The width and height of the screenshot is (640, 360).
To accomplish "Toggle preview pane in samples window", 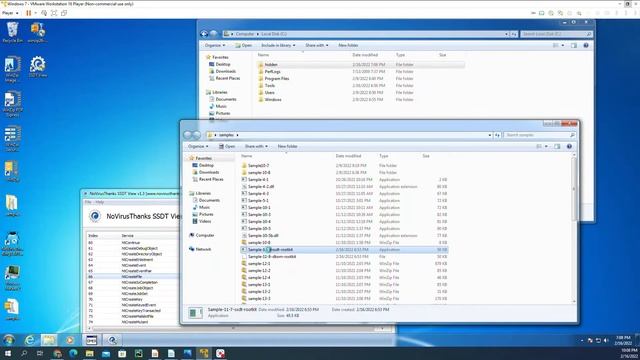I will pyautogui.click(x=557, y=146).
